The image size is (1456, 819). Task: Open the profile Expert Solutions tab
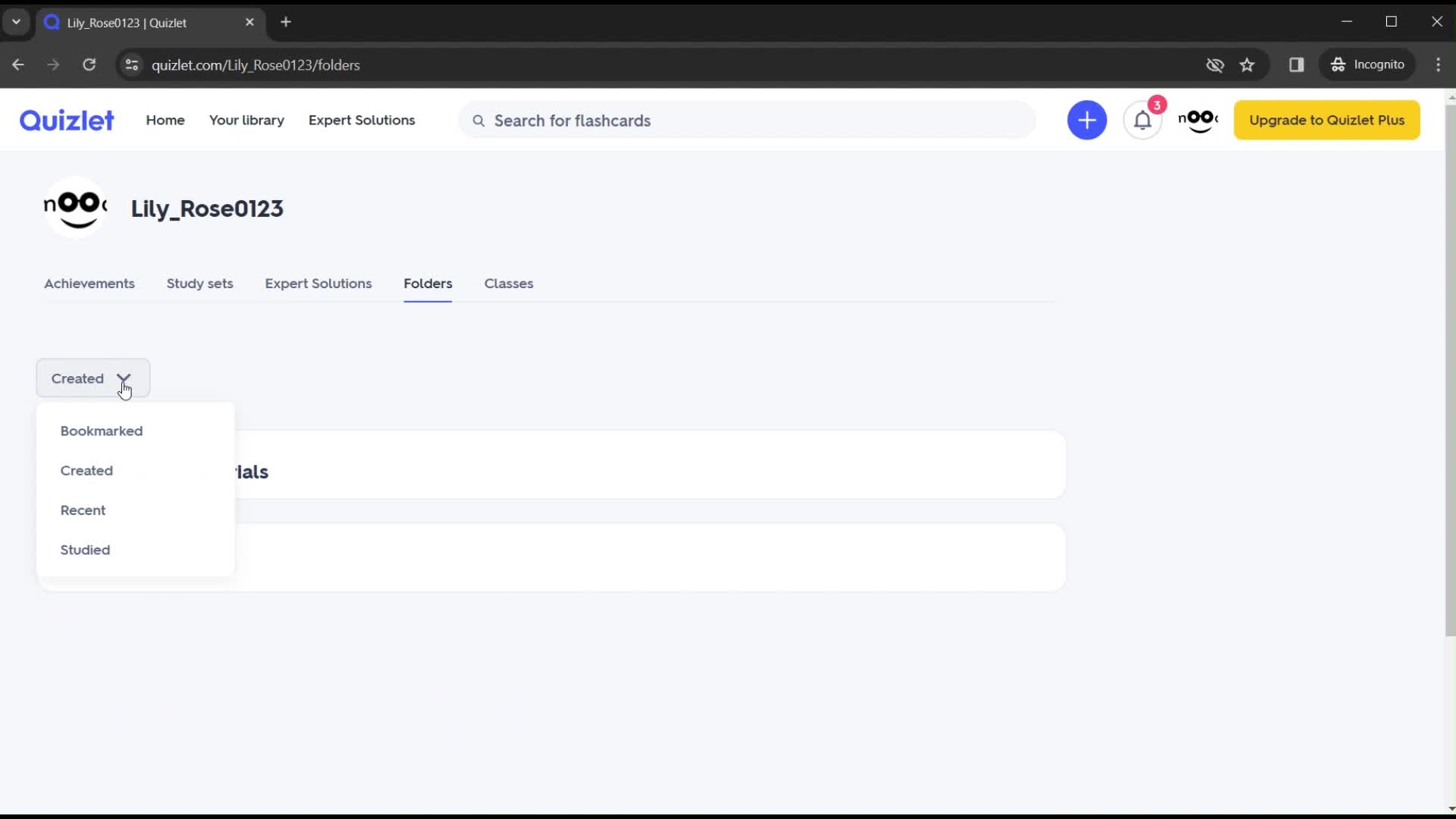coord(318,283)
